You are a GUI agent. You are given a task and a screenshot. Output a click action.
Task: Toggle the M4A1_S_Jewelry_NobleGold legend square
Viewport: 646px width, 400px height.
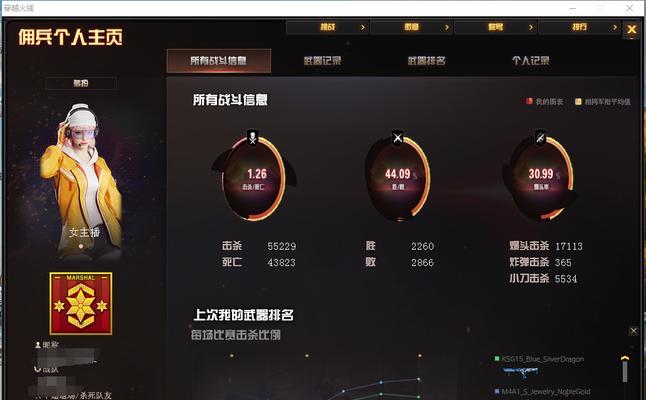(497, 391)
